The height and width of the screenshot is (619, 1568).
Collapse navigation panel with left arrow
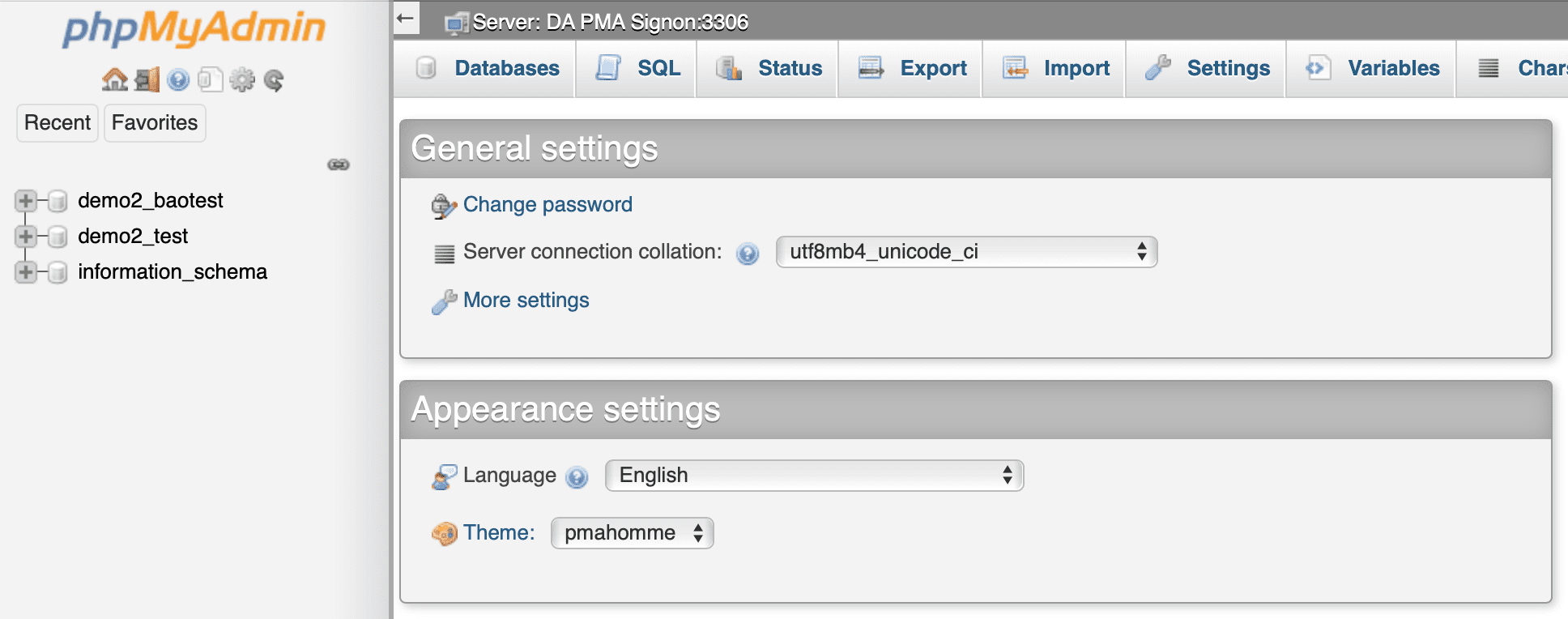(406, 18)
